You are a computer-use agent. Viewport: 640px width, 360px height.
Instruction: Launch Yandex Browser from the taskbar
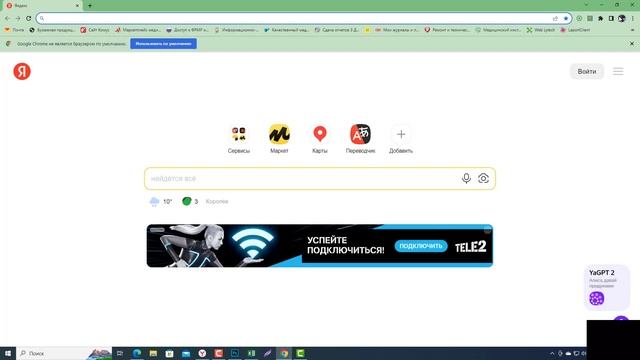point(202,353)
